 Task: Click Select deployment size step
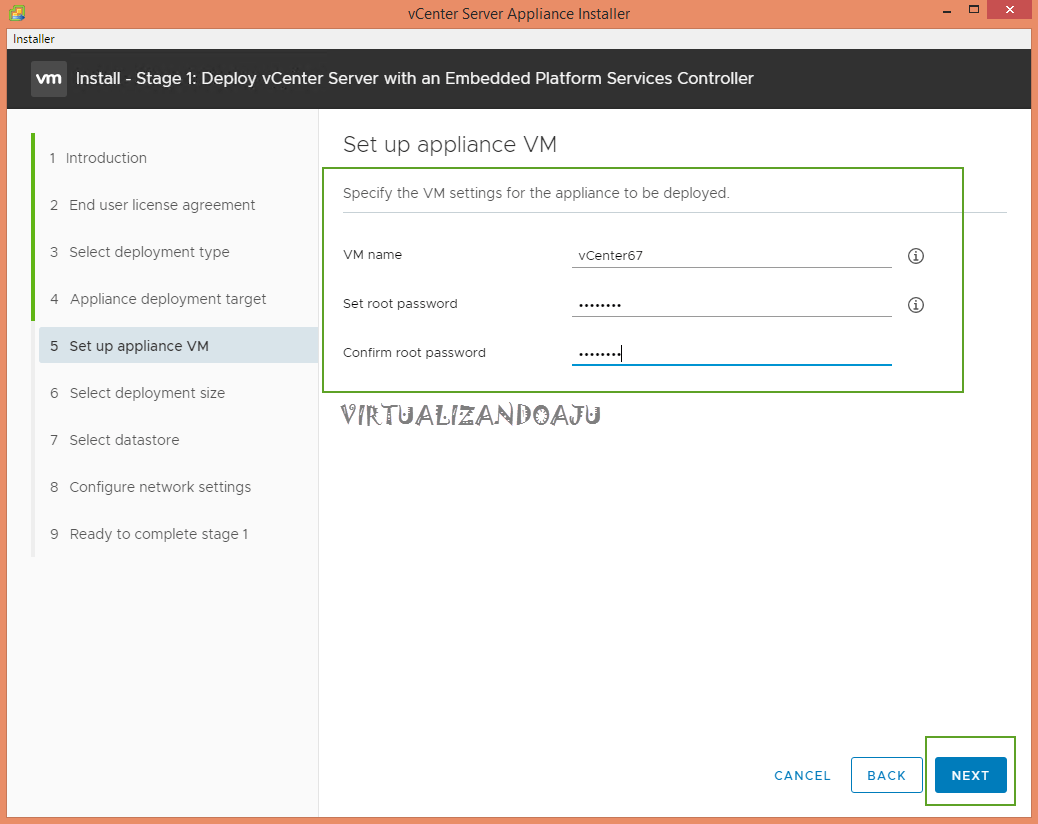(x=147, y=393)
